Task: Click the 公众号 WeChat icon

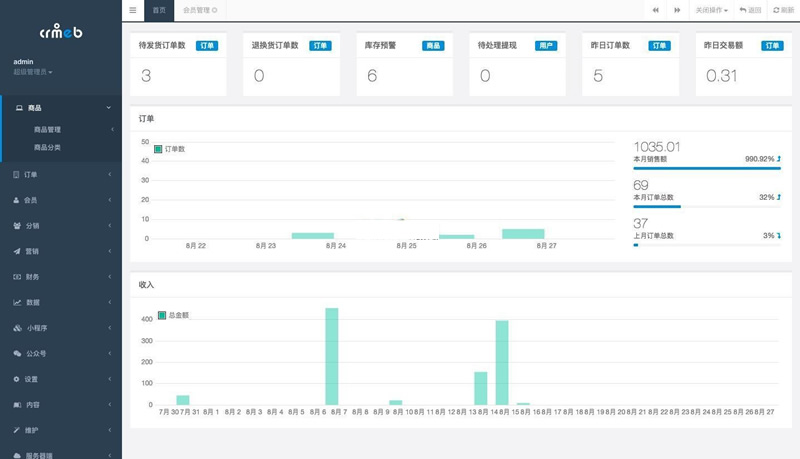Action: coord(17,353)
